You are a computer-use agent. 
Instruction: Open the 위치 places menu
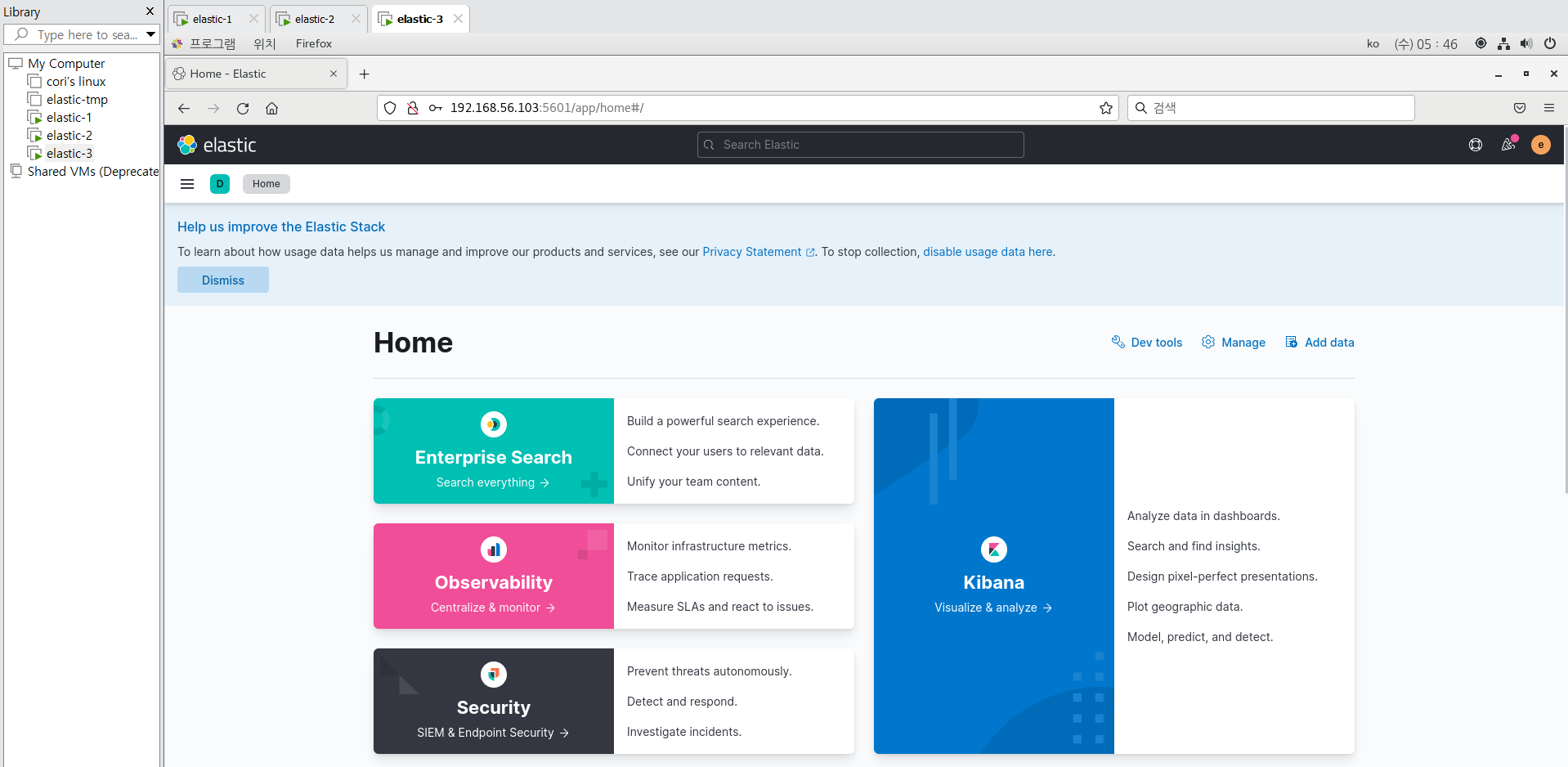pos(265,43)
